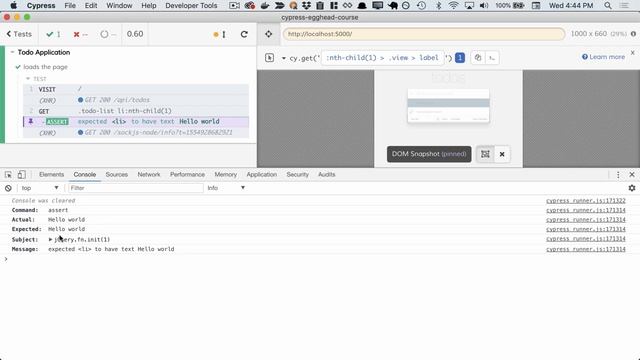The image size is (640, 360).
Task: Click the console Filter field
Action: click(x=136, y=188)
